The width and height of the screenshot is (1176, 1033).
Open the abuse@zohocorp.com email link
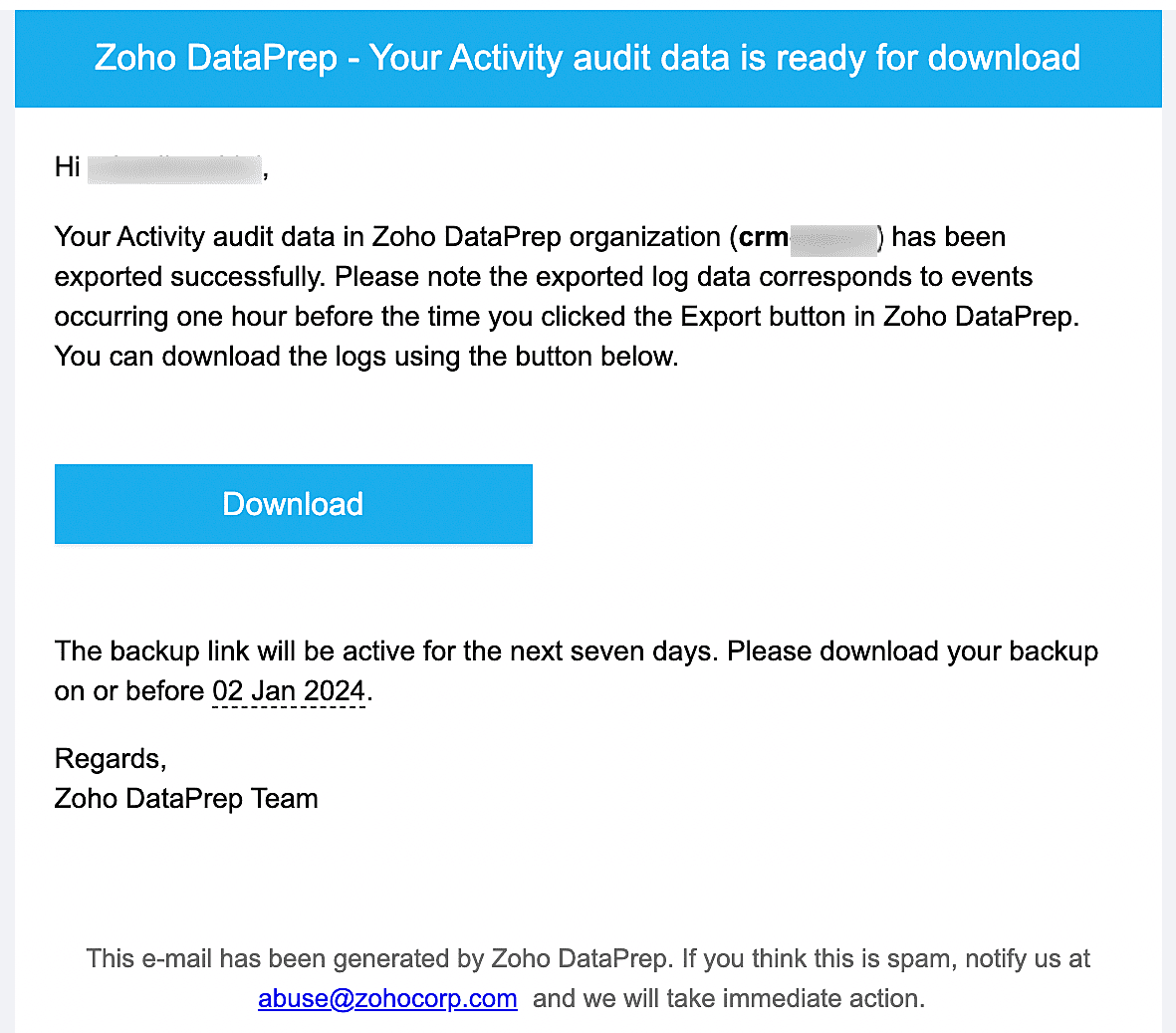(x=387, y=998)
